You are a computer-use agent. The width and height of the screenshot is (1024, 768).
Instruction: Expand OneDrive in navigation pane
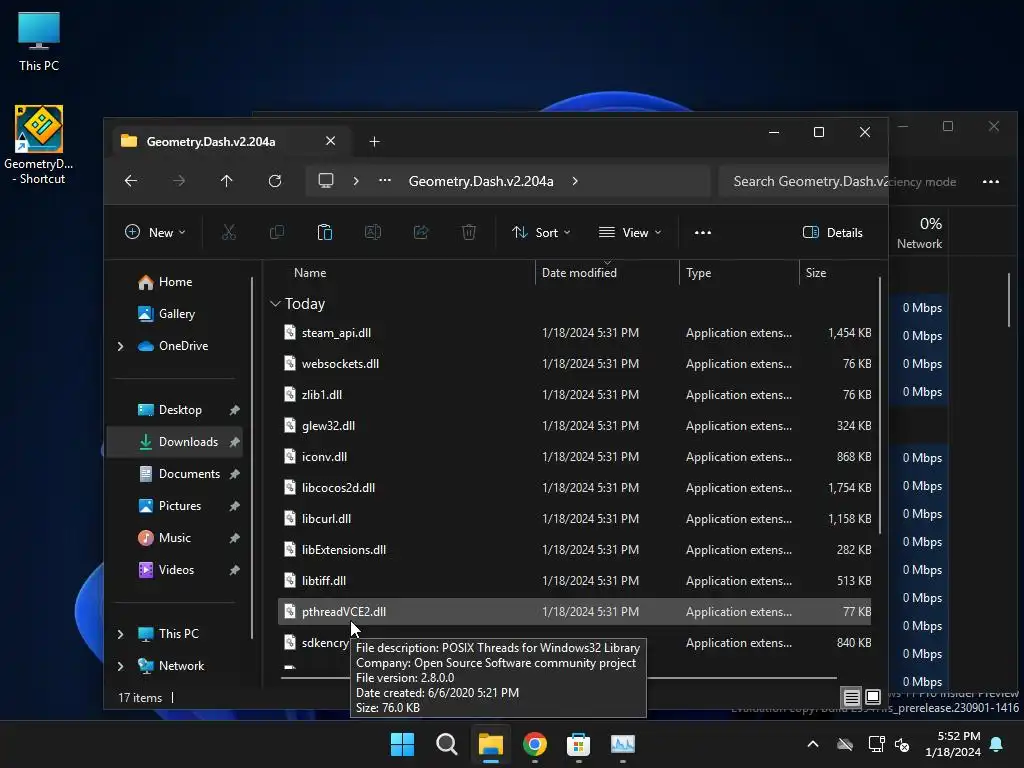coord(120,346)
